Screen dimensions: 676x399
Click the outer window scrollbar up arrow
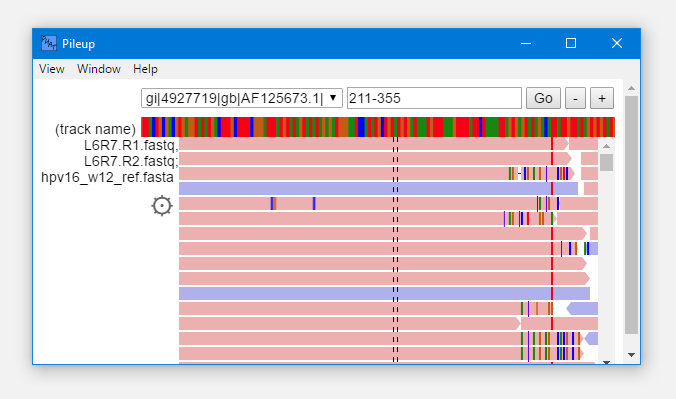(632, 88)
